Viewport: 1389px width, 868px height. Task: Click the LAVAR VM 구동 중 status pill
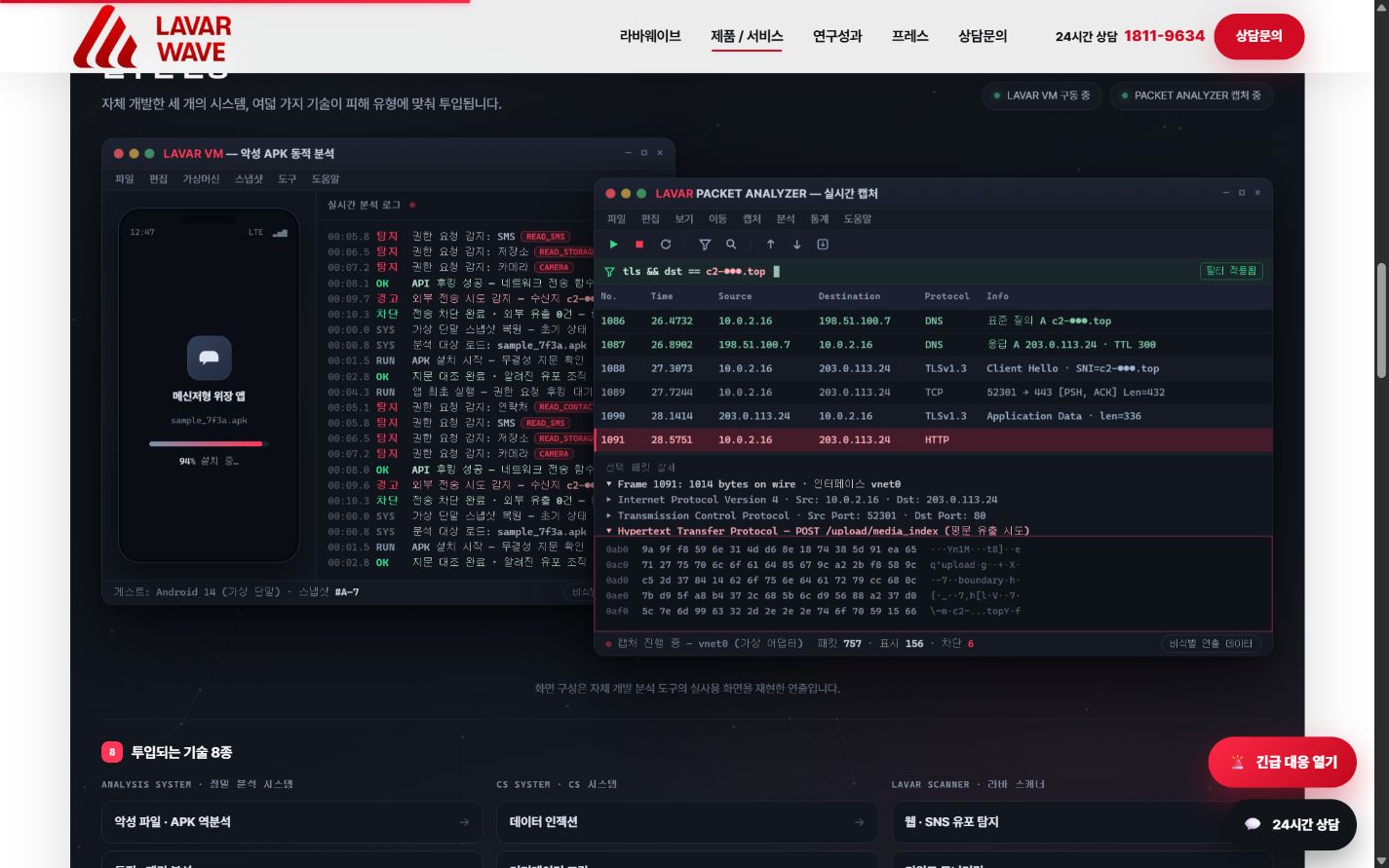[x=1042, y=95]
